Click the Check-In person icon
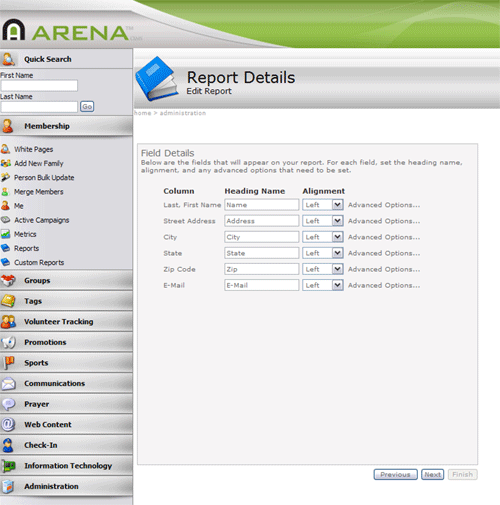Screen dimensions: 500x505 pos(8,445)
